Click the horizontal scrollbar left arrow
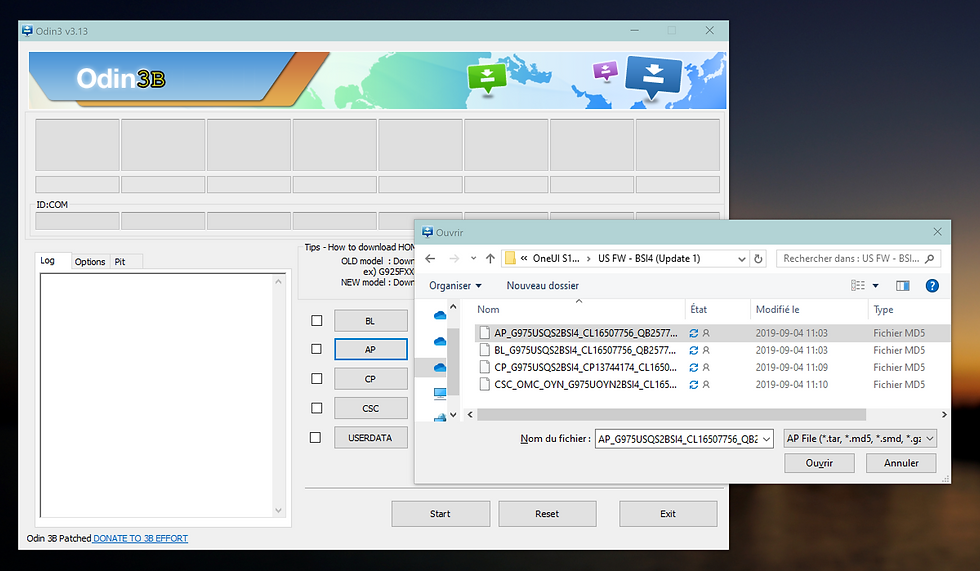The width and height of the screenshot is (980, 571). tap(471, 414)
